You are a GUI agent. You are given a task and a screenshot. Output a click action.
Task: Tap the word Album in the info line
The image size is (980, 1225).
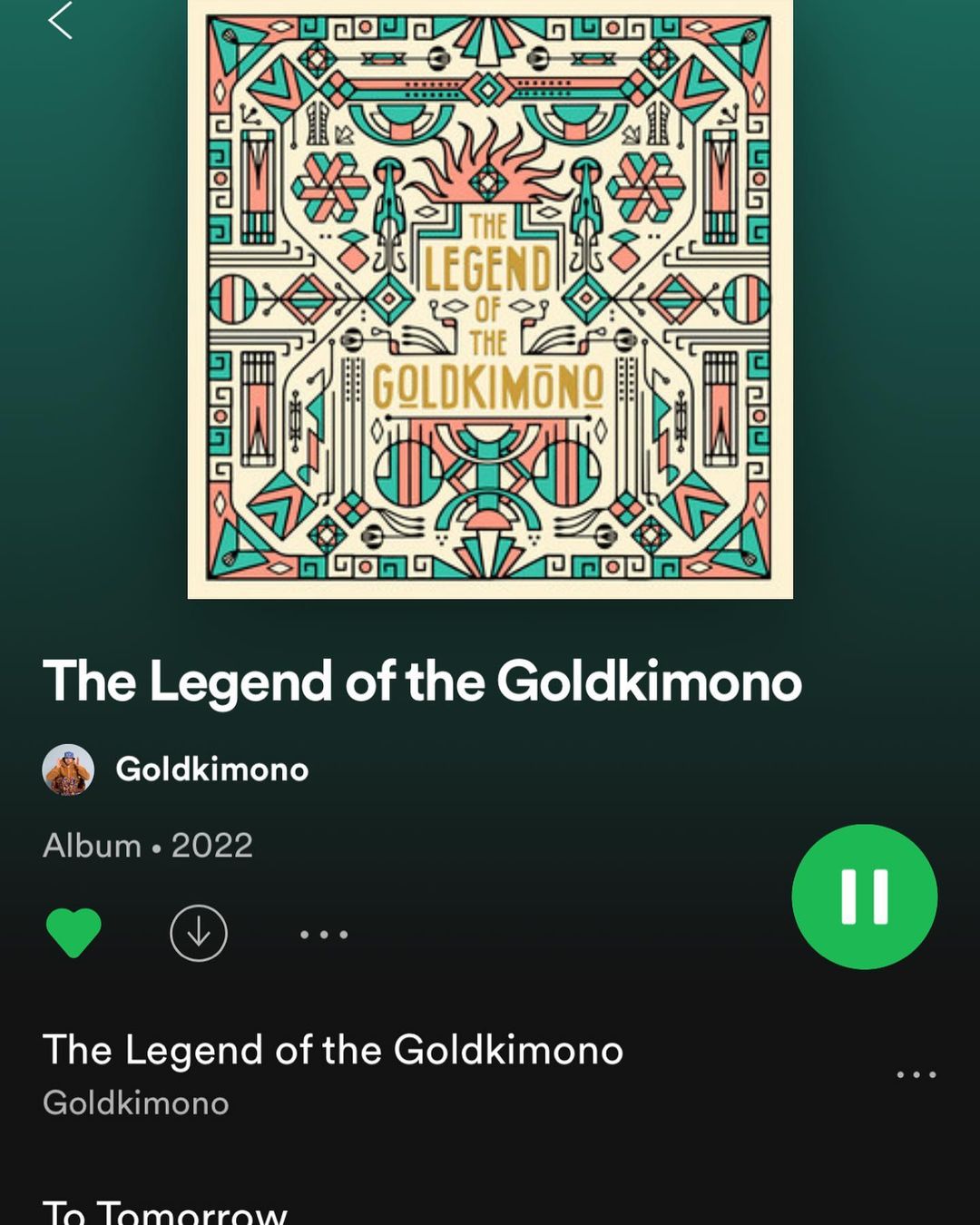coord(92,846)
